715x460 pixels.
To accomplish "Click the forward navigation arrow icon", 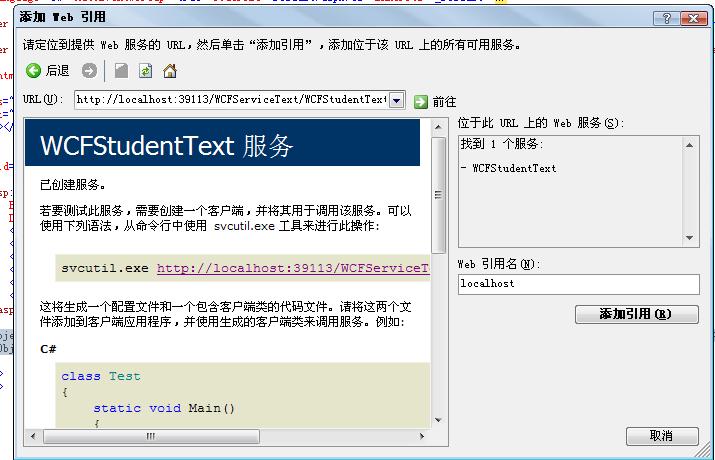I will click(x=89, y=71).
